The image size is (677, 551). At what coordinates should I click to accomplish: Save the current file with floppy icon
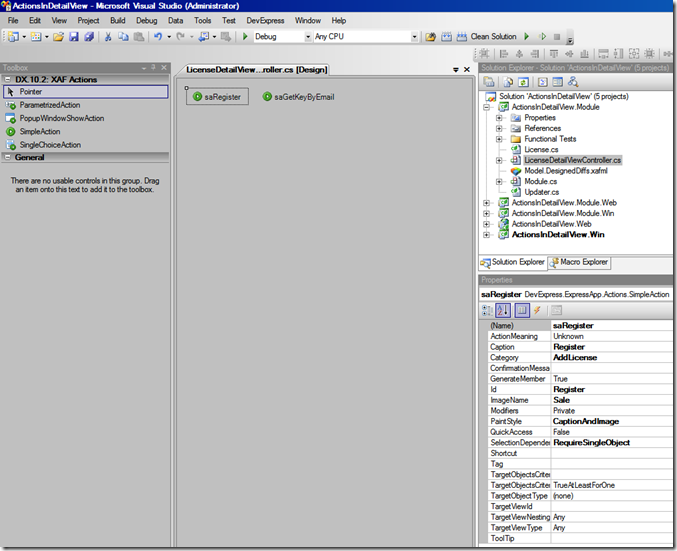coord(74,37)
